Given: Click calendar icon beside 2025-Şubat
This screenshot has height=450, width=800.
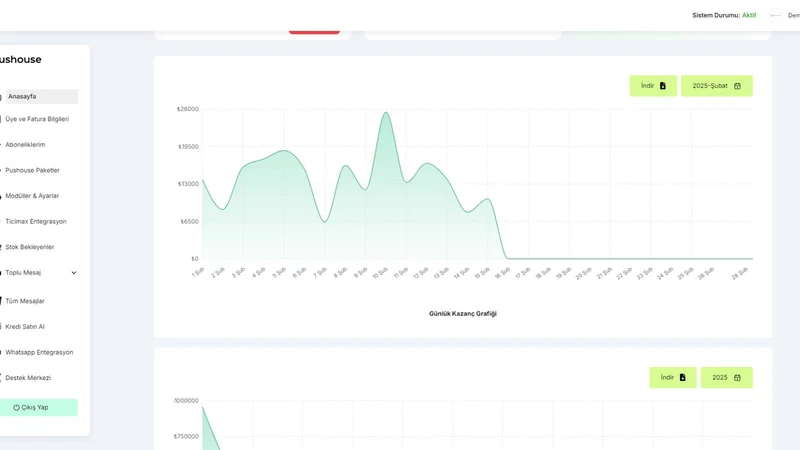Looking at the screenshot, I should click(737, 86).
